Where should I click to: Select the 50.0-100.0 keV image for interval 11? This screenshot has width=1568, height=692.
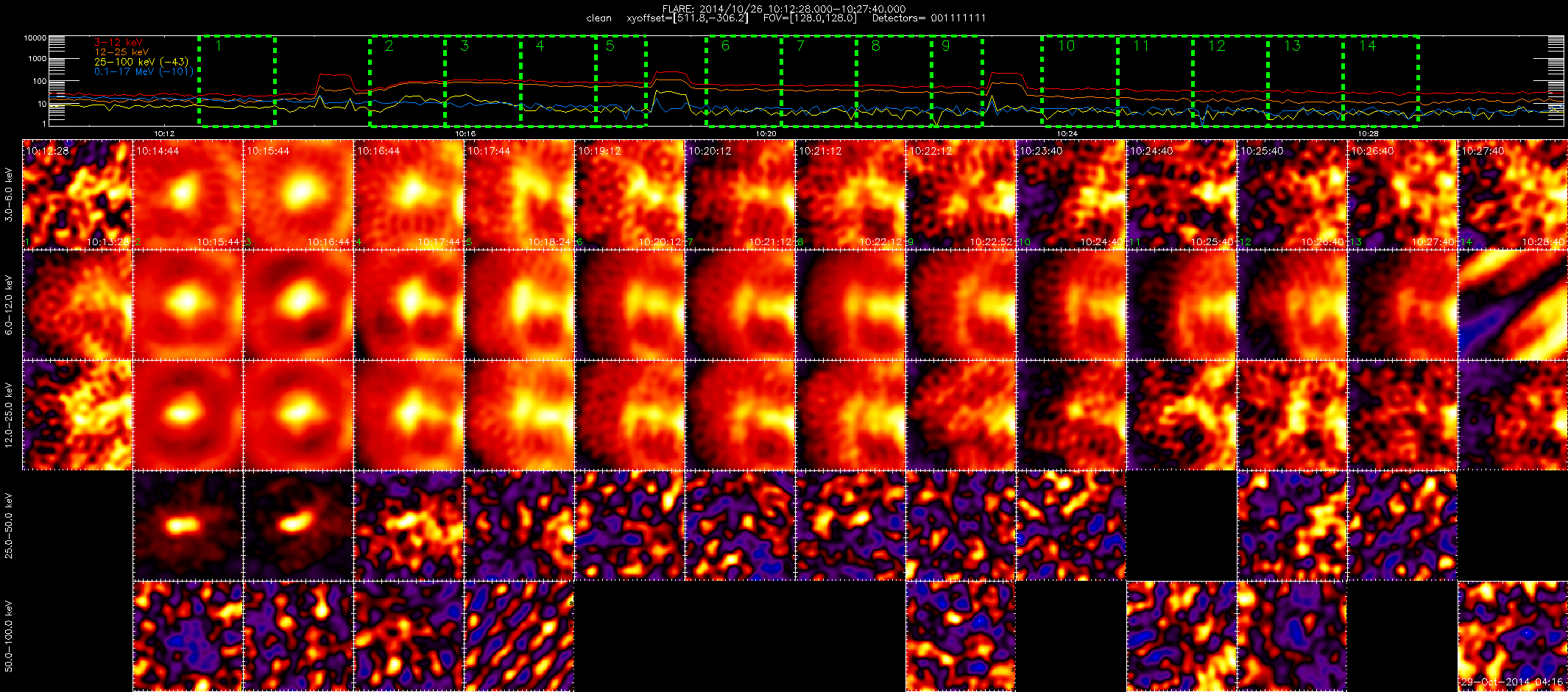tap(1182, 636)
